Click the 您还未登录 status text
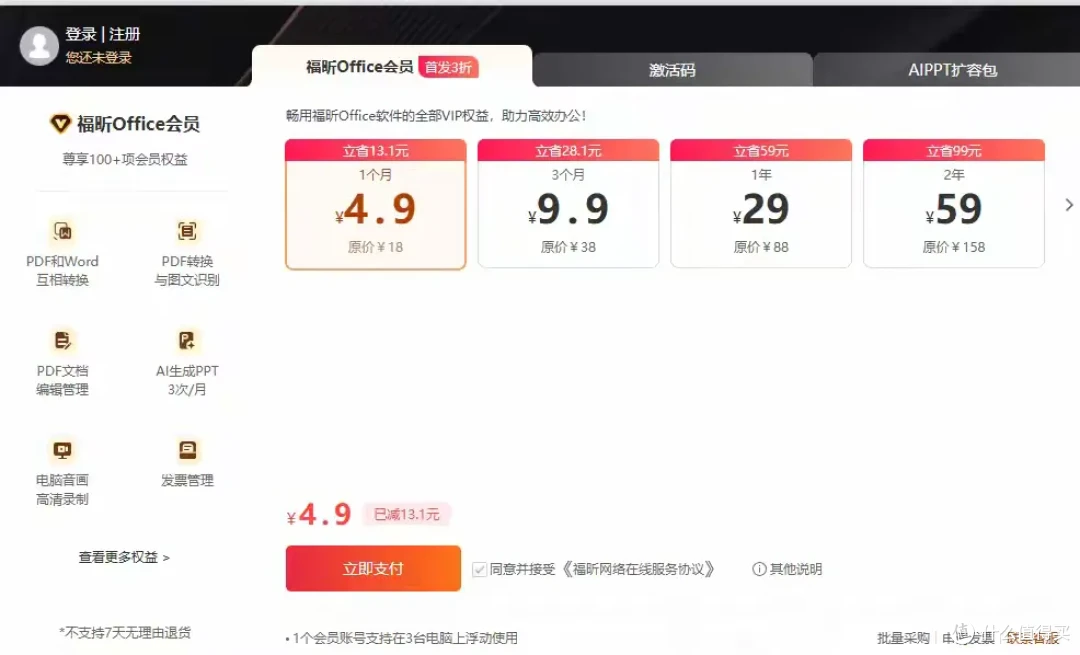 98,58
